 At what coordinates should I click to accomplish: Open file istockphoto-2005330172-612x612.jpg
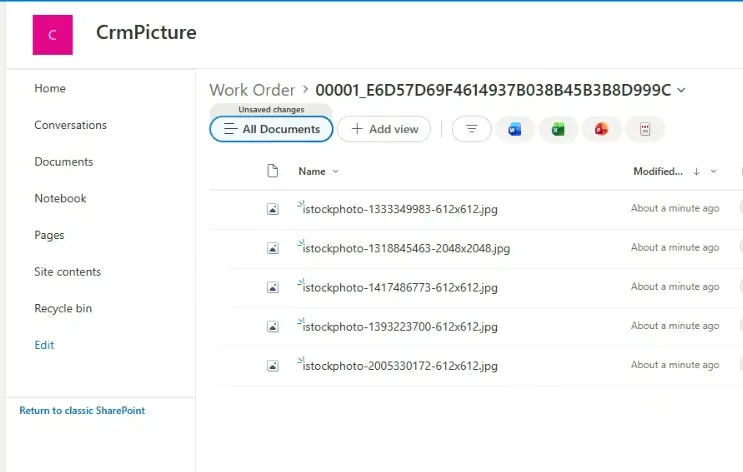click(x=400, y=366)
